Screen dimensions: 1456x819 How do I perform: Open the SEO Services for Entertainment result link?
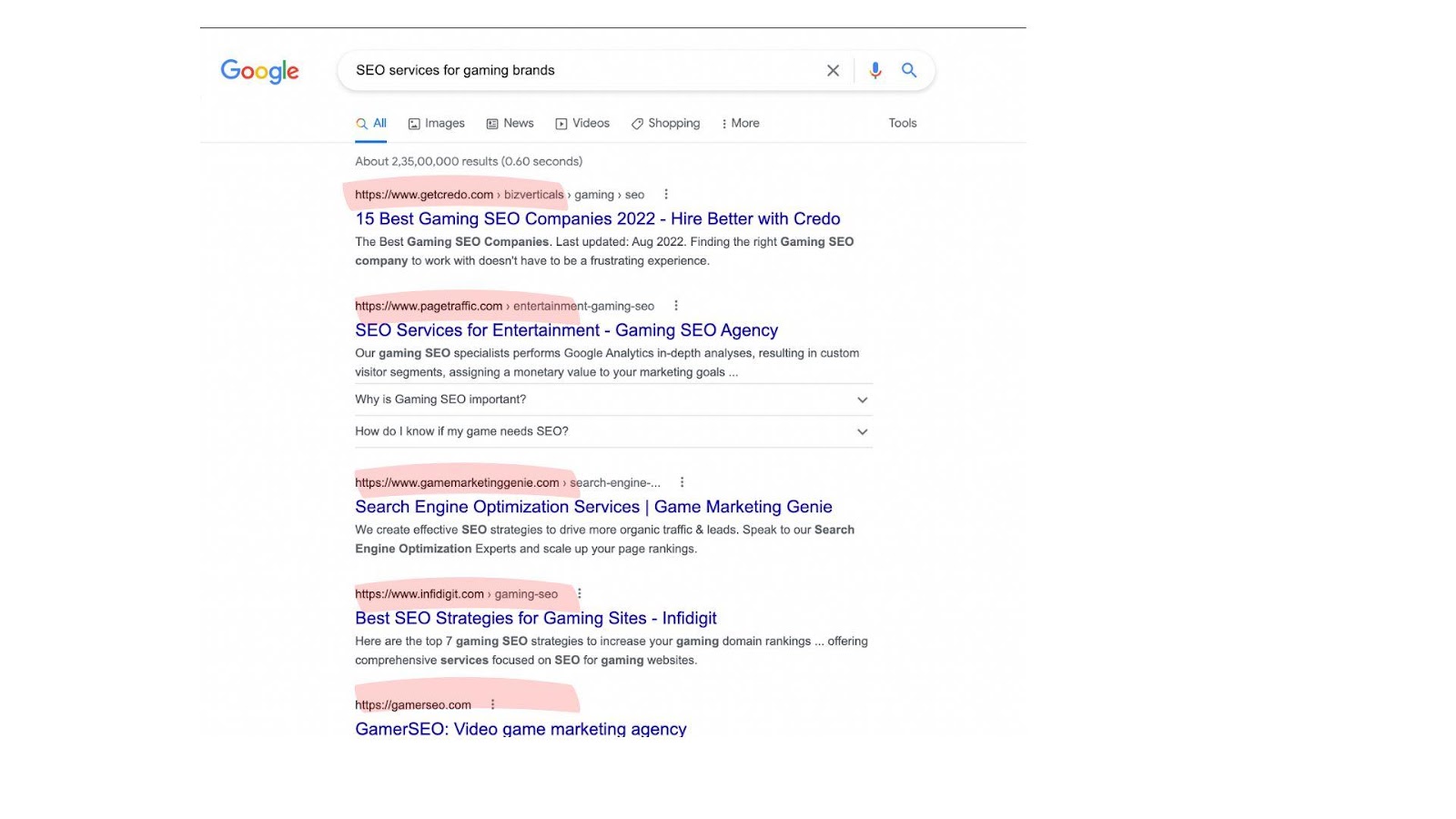pyautogui.click(x=567, y=330)
